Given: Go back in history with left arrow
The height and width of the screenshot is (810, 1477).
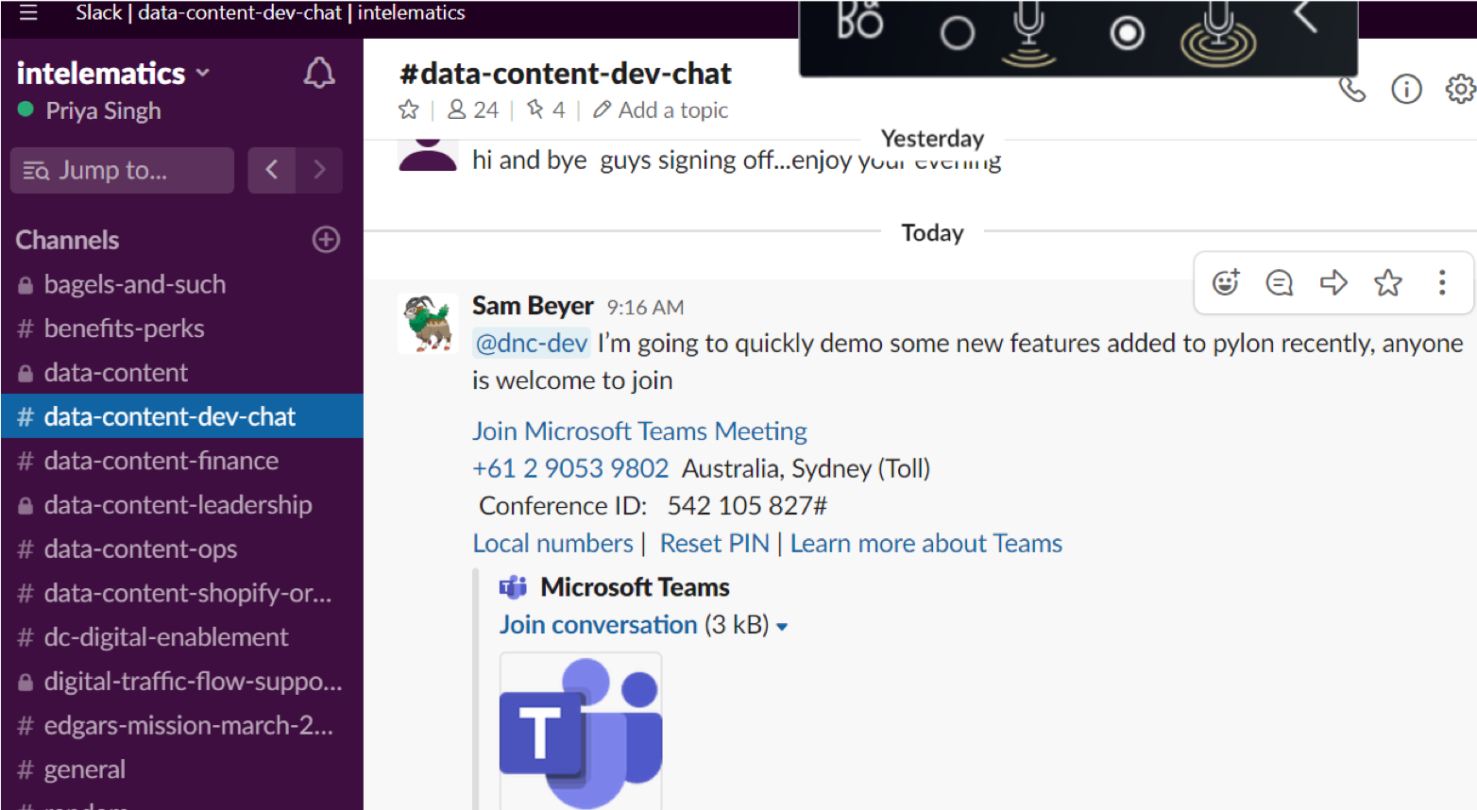Looking at the screenshot, I should pyautogui.click(x=271, y=170).
